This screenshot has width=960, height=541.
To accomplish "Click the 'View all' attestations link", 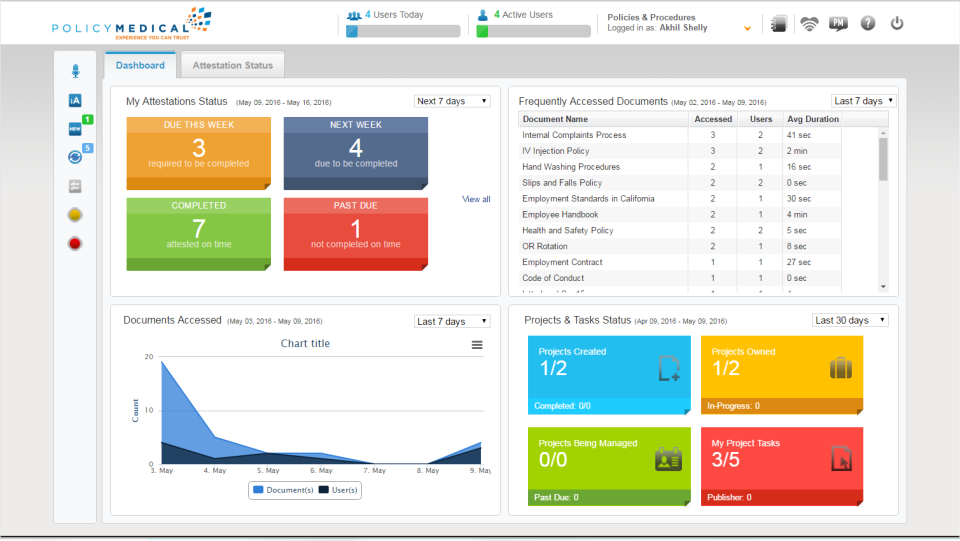I will tap(476, 199).
